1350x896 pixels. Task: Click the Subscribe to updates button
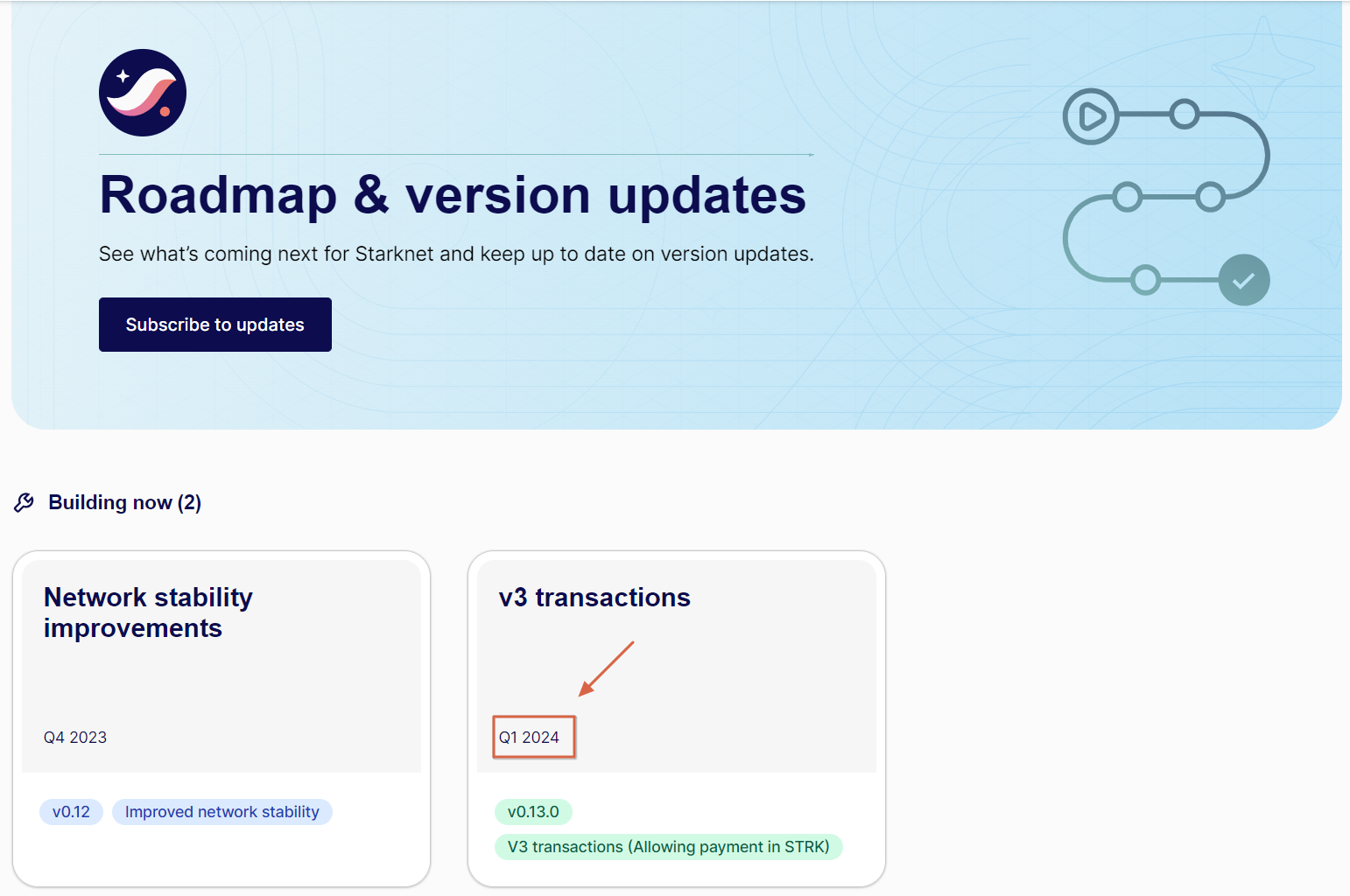point(215,325)
